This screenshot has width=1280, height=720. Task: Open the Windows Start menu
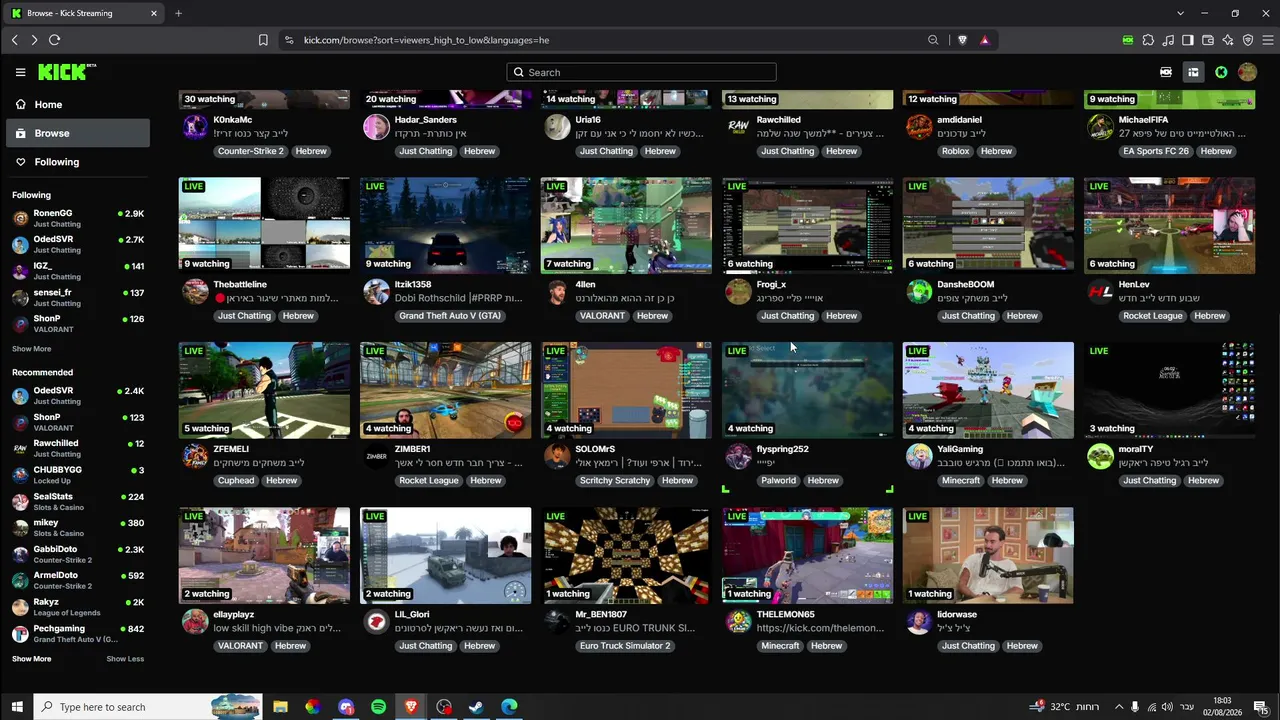pyautogui.click(x=17, y=707)
